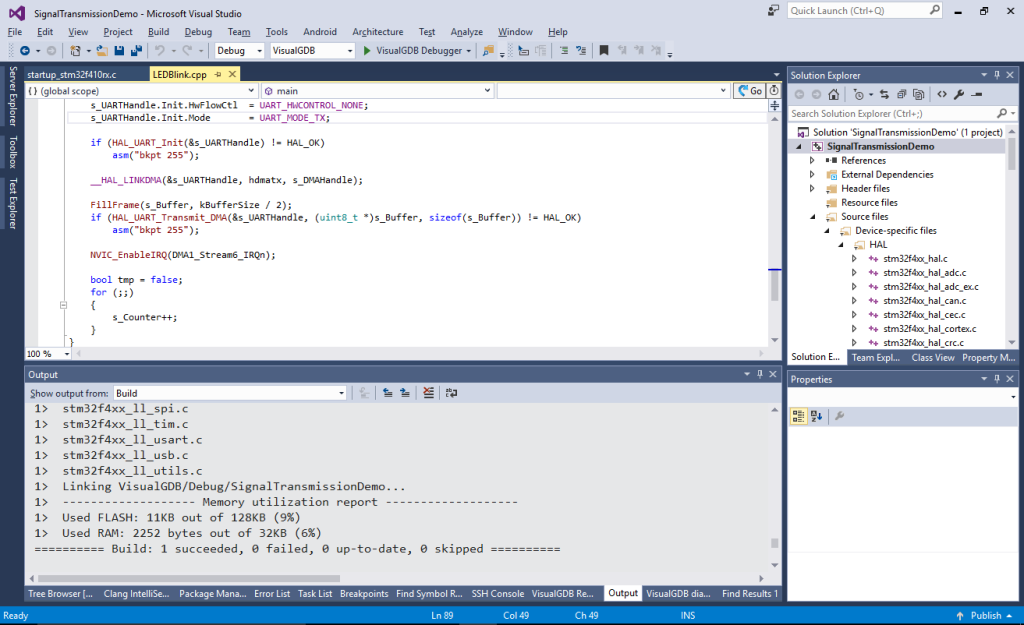Start debugging with VisualGDB Debugger

pos(367,50)
